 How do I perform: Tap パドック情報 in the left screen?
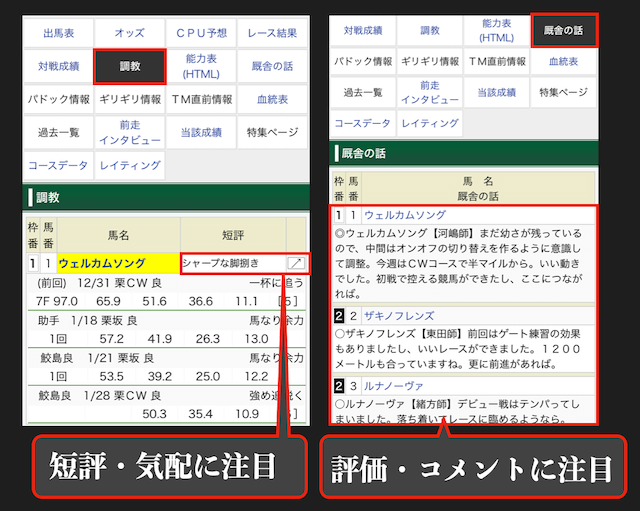pos(59,99)
